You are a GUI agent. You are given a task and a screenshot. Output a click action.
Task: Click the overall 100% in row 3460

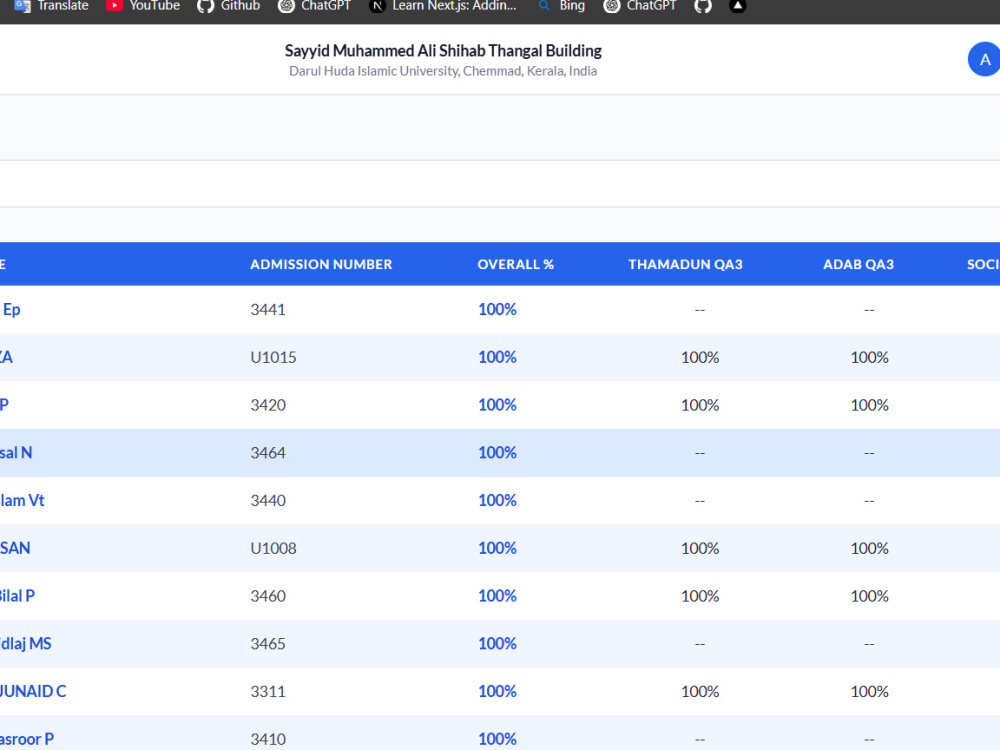(x=497, y=596)
